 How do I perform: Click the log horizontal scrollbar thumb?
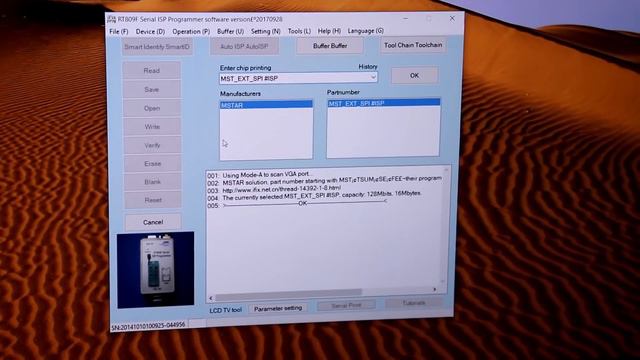tap(288, 293)
